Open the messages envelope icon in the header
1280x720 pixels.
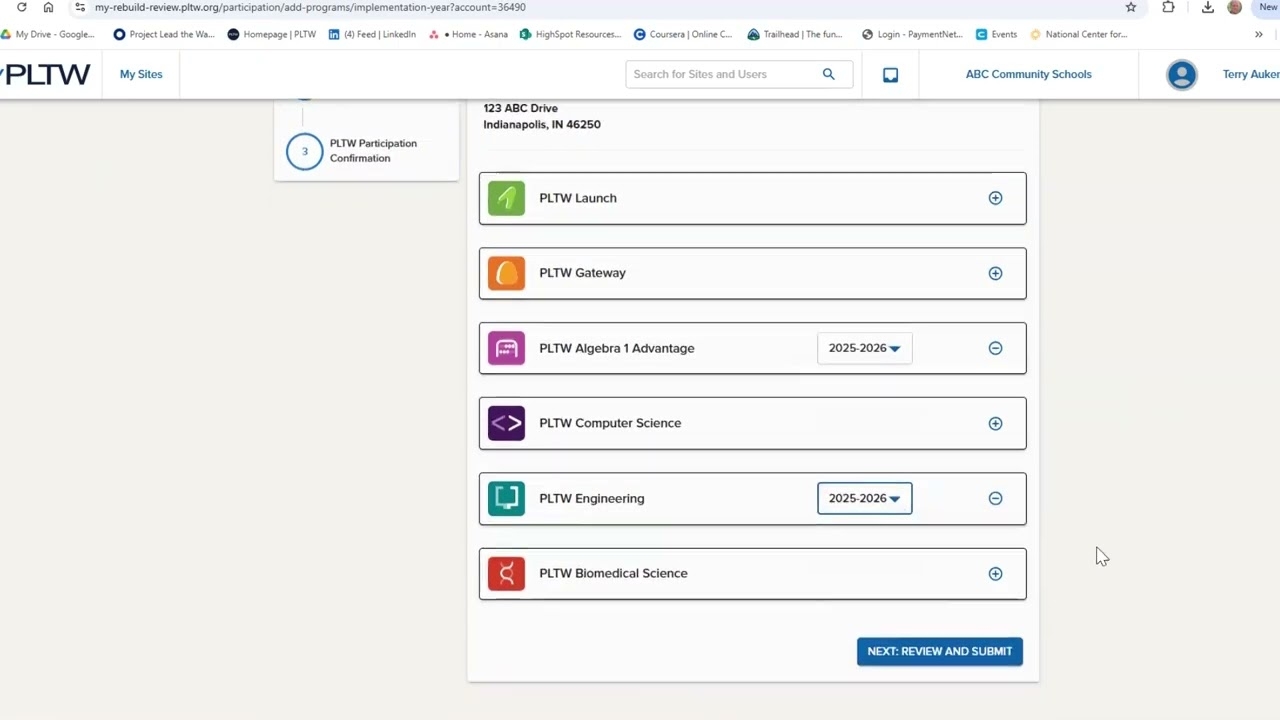click(x=890, y=74)
